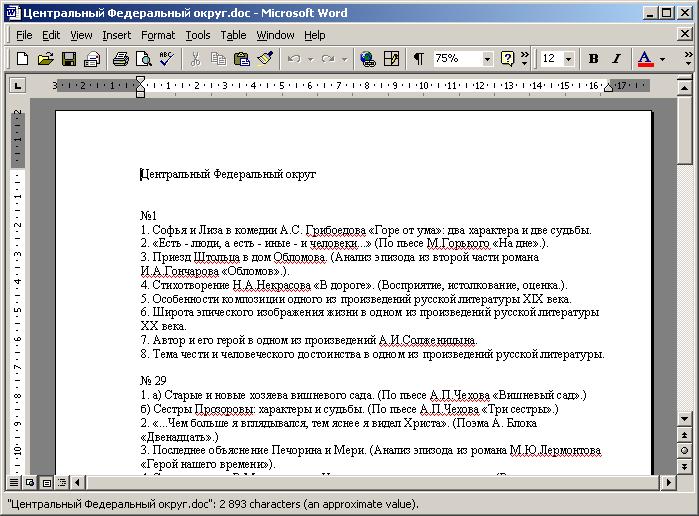
Task: Click the Format Painter brush icon
Action: 265,59
